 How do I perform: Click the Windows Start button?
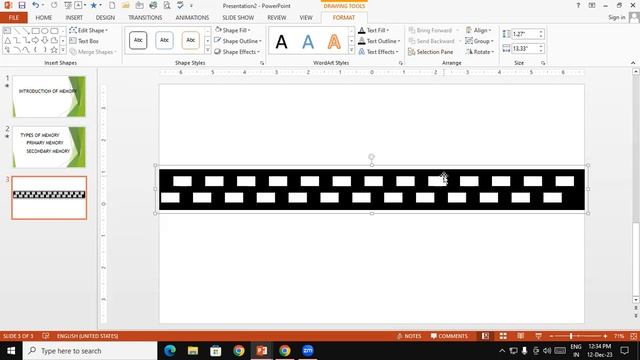pyautogui.click(x=11, y=351)
